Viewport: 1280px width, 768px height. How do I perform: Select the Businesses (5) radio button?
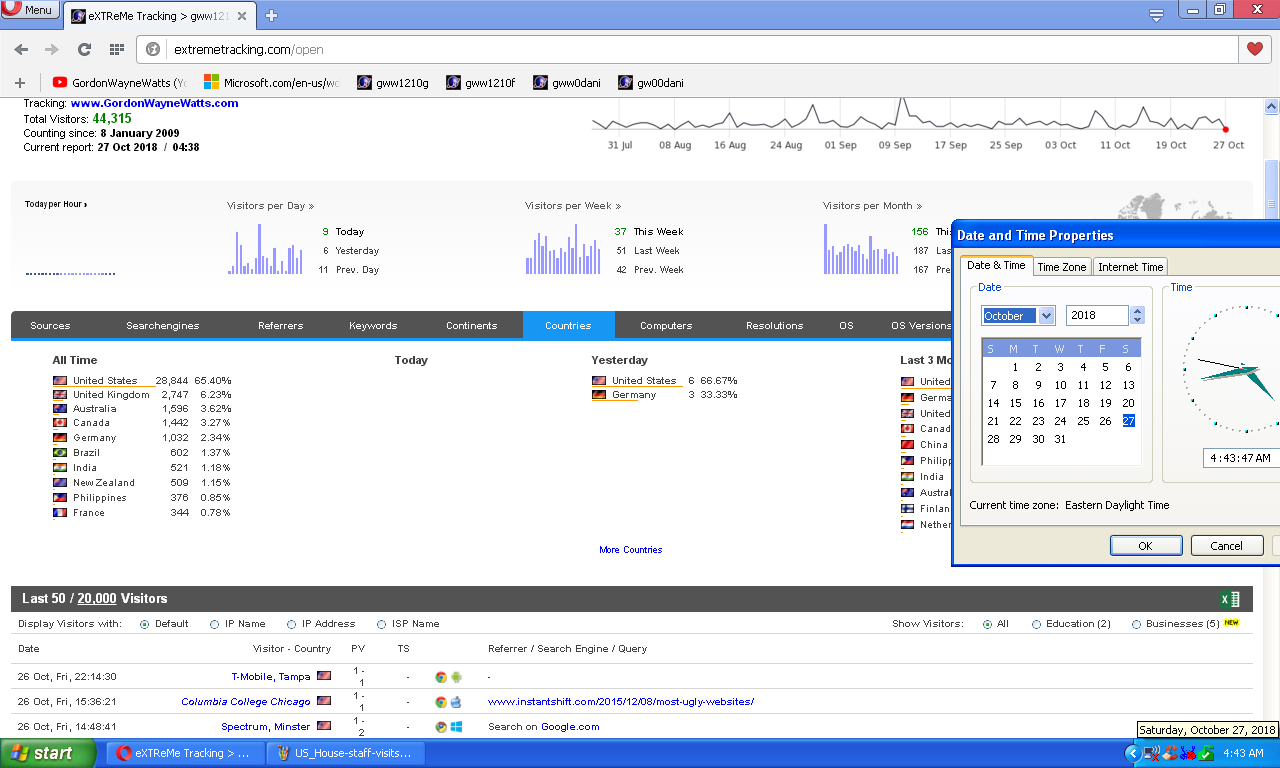[1137, 624]
